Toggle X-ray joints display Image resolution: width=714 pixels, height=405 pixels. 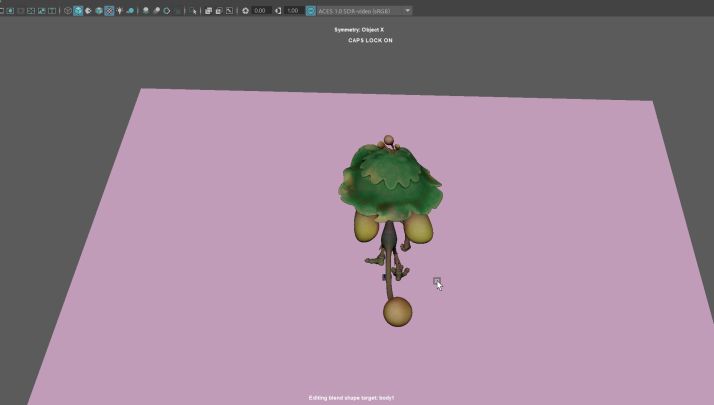[x=229, y=10]
